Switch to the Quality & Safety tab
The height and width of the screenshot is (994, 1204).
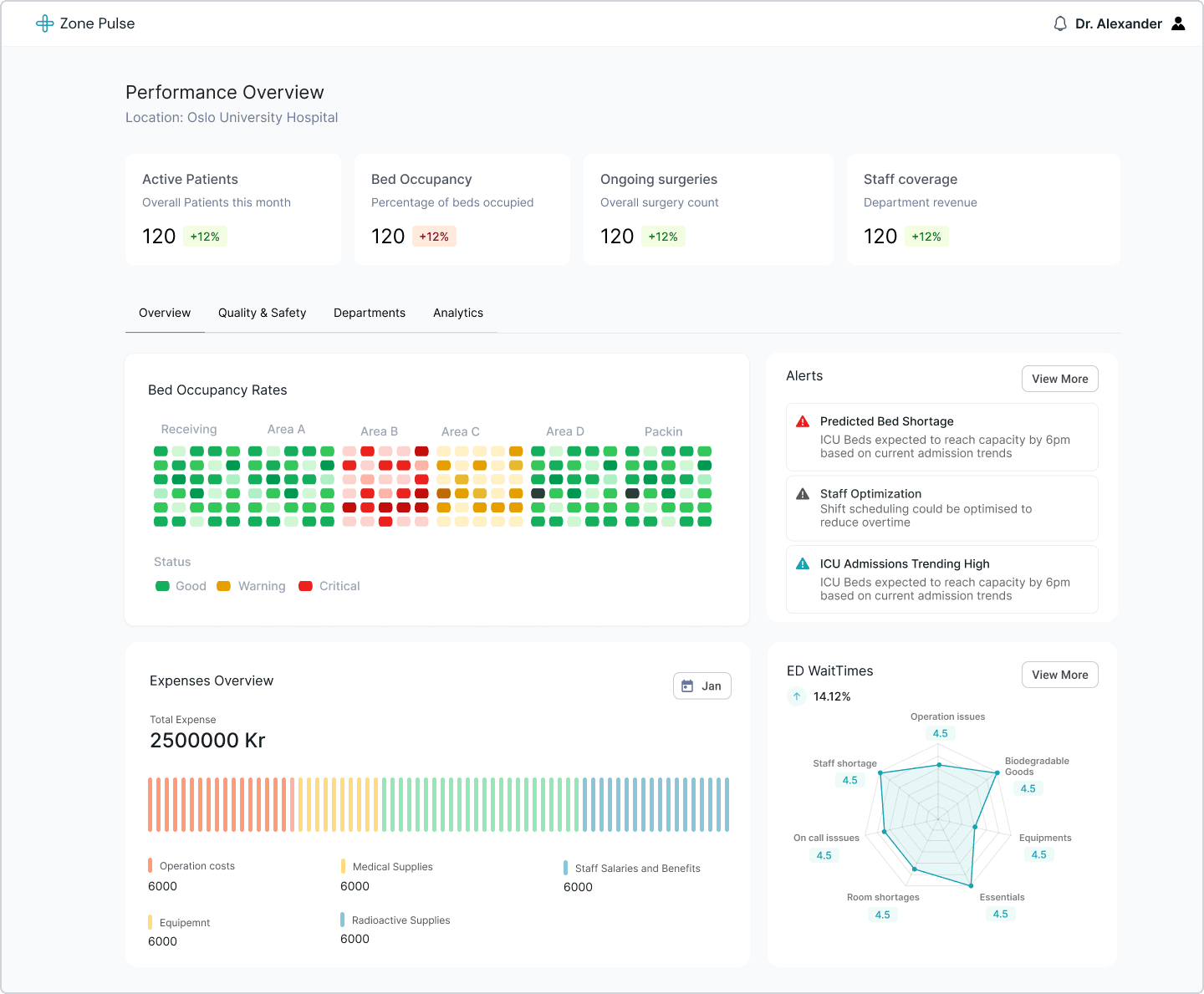262,313
